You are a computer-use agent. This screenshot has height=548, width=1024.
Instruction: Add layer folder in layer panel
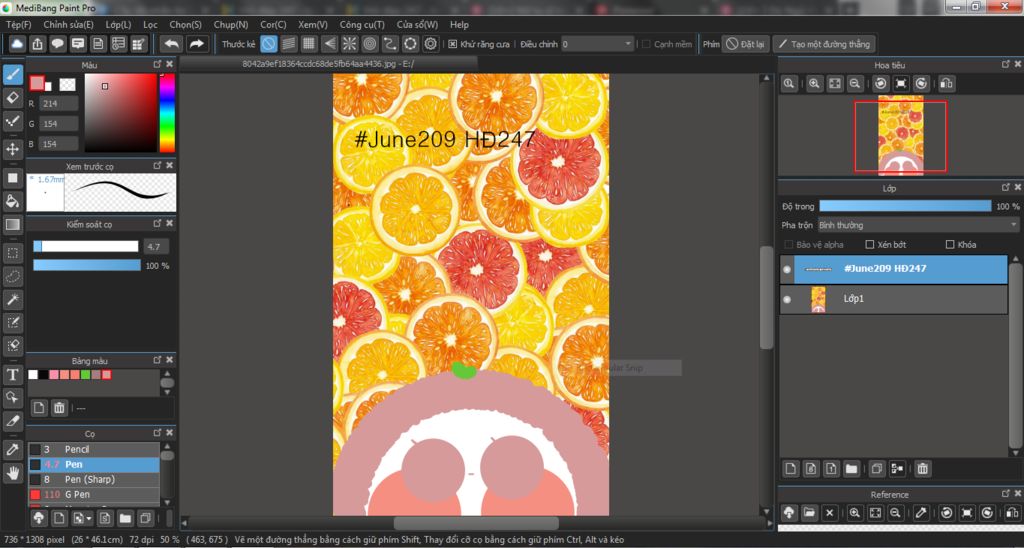pos(851,468)
